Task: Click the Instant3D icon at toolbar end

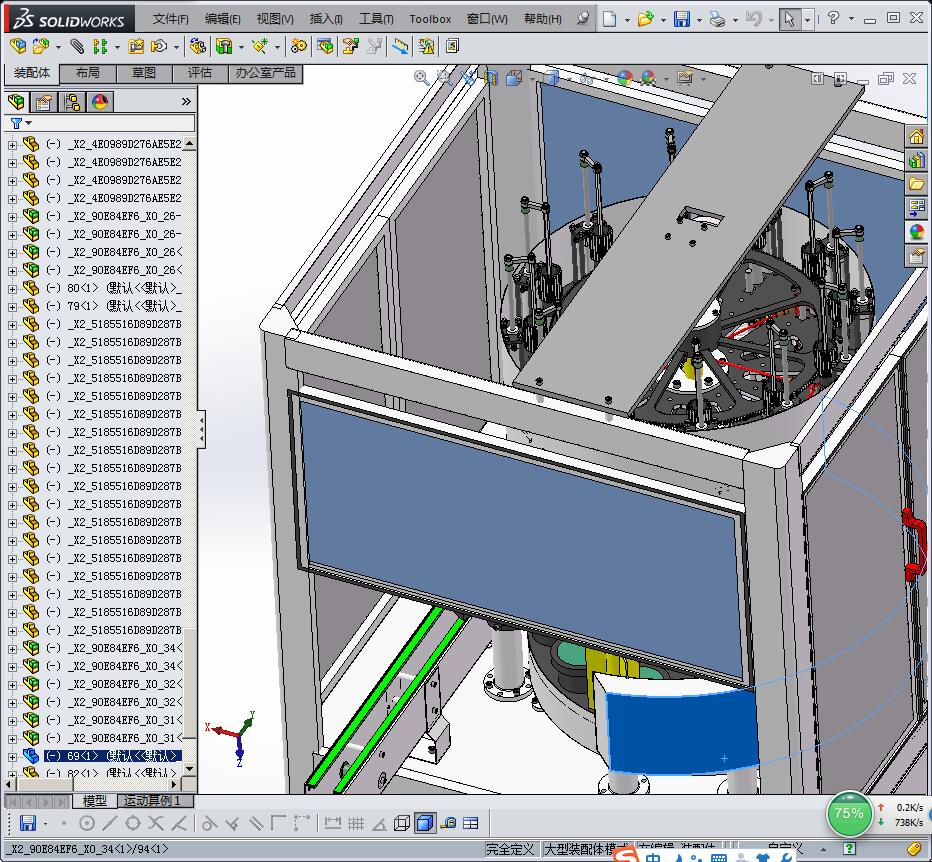Action: pyautogui.click(x=452, y=46)
